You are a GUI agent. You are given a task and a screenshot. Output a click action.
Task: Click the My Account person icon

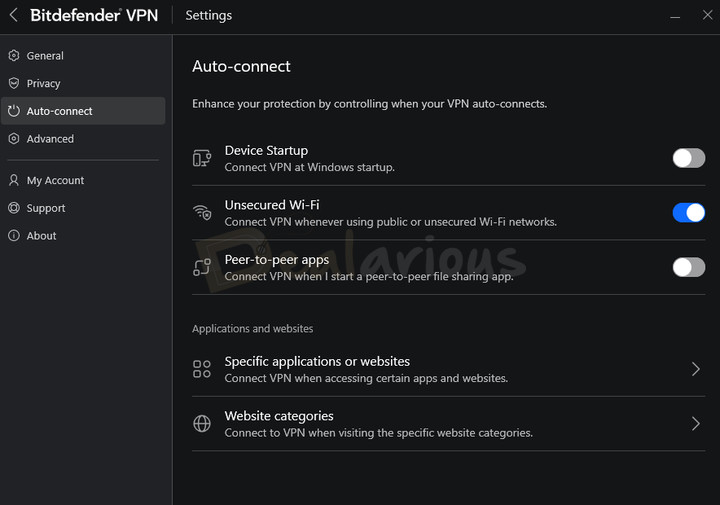(x=14, y=180)
